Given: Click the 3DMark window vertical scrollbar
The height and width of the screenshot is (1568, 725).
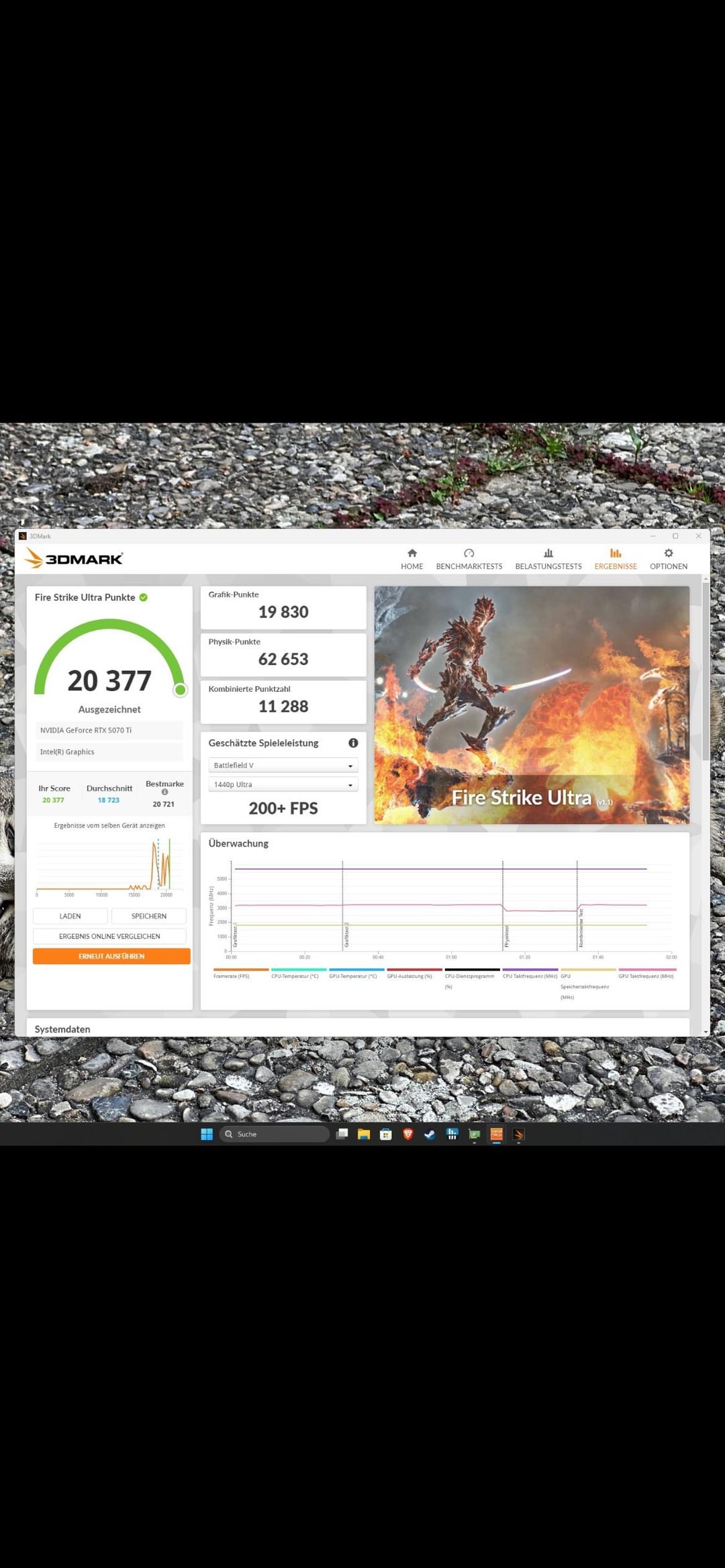Looking at the screenshot, I should tap(706, 671).
